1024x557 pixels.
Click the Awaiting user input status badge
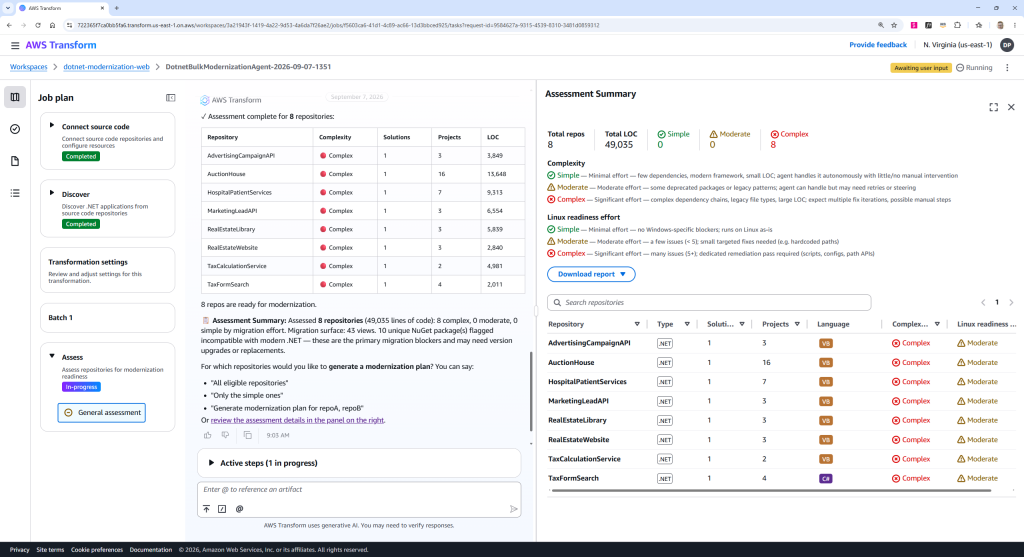[921, 68]
